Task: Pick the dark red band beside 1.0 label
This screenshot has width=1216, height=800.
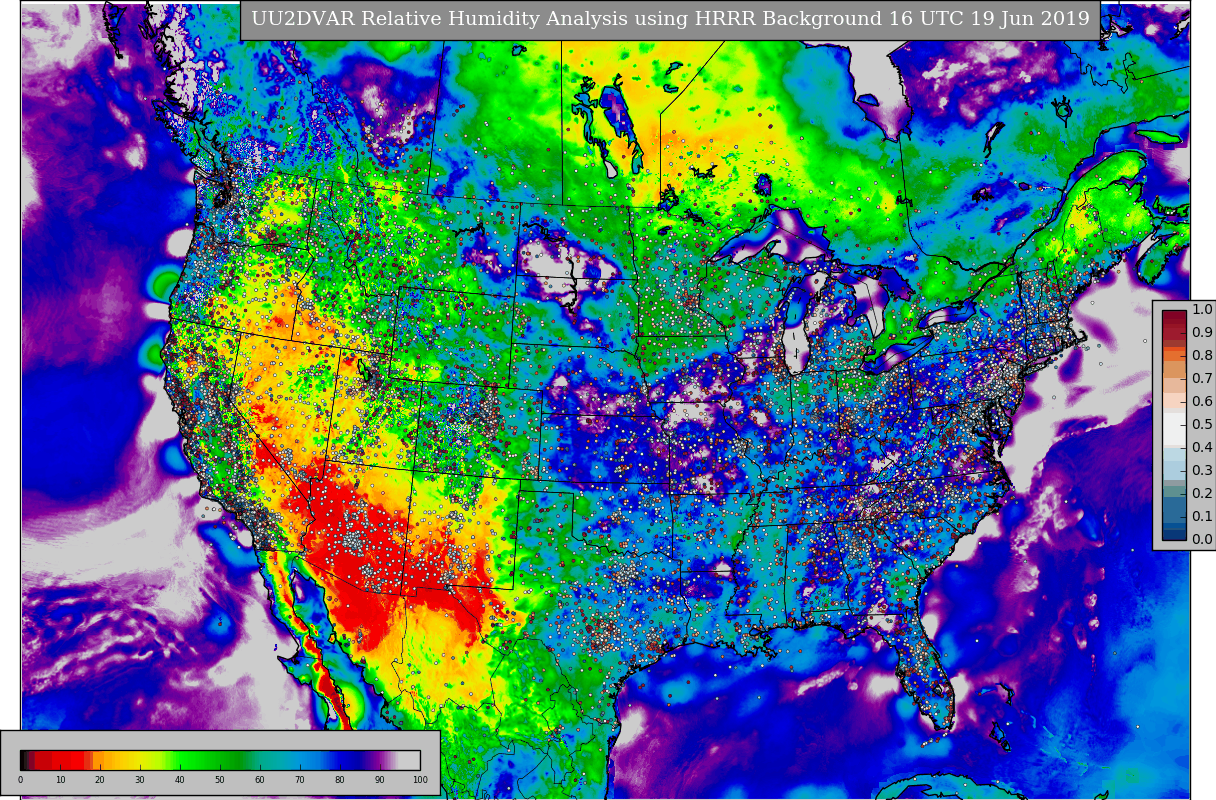Action: pyautogui.click(x=1174, y=316)
